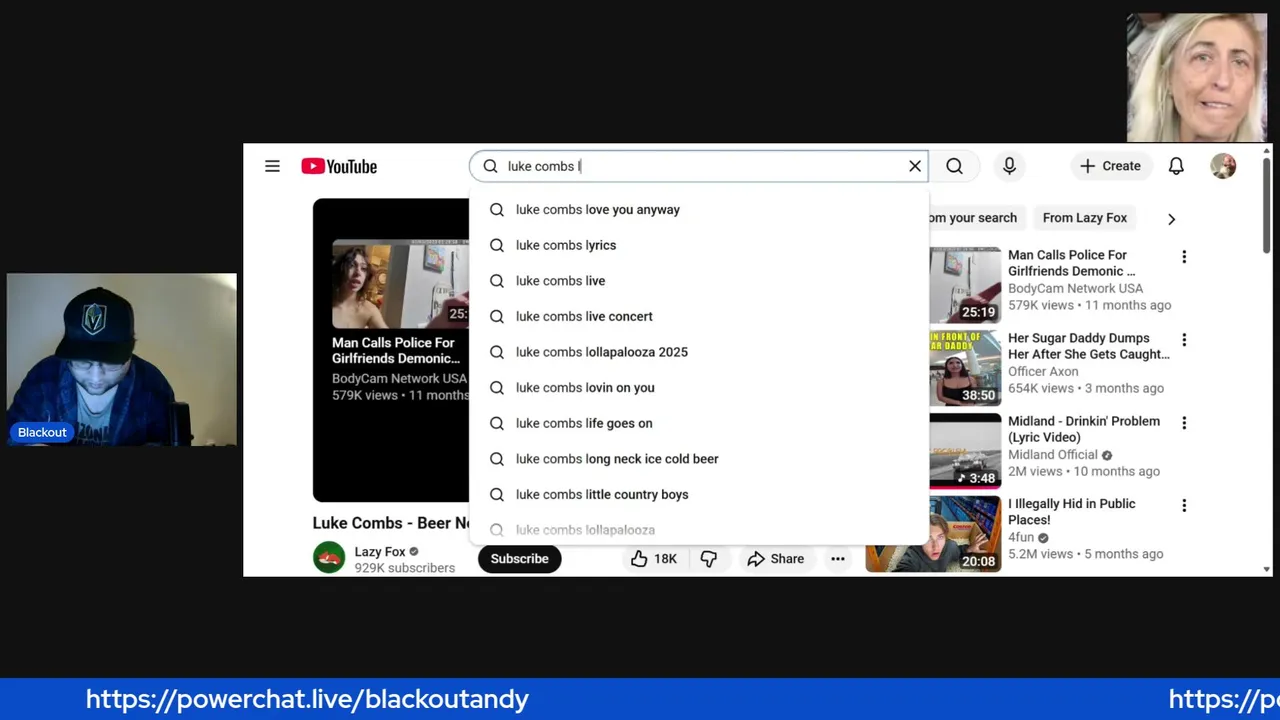This screenshot has width=1280, height=720.
Task: Open more actions three-dot button under video
Action: point(838,559)
